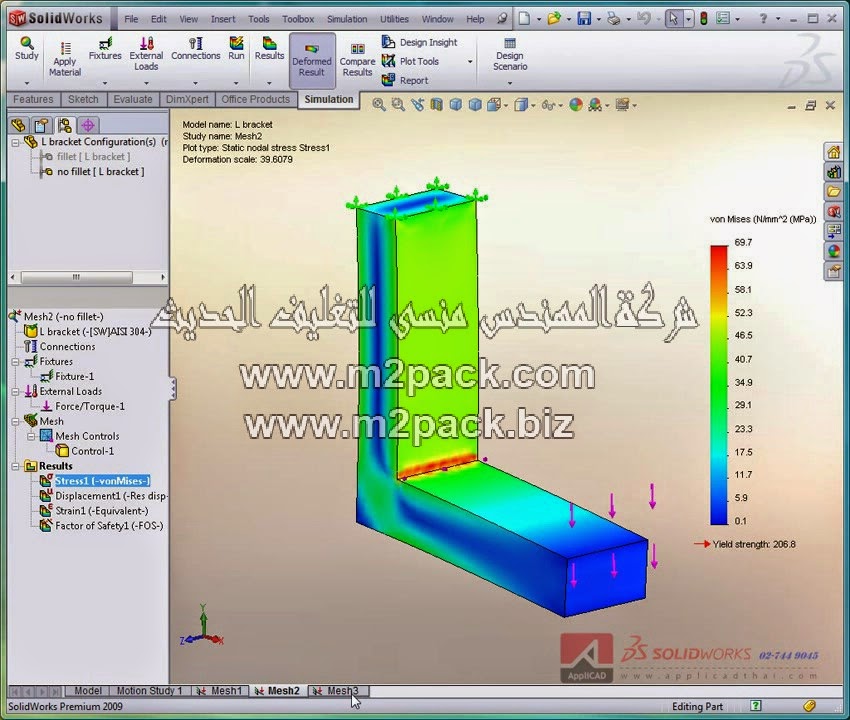The width and height of the screenshot is (850, 720).
Task: Expand the Connections dropdown arrow
Action: (x=195, y=83)
